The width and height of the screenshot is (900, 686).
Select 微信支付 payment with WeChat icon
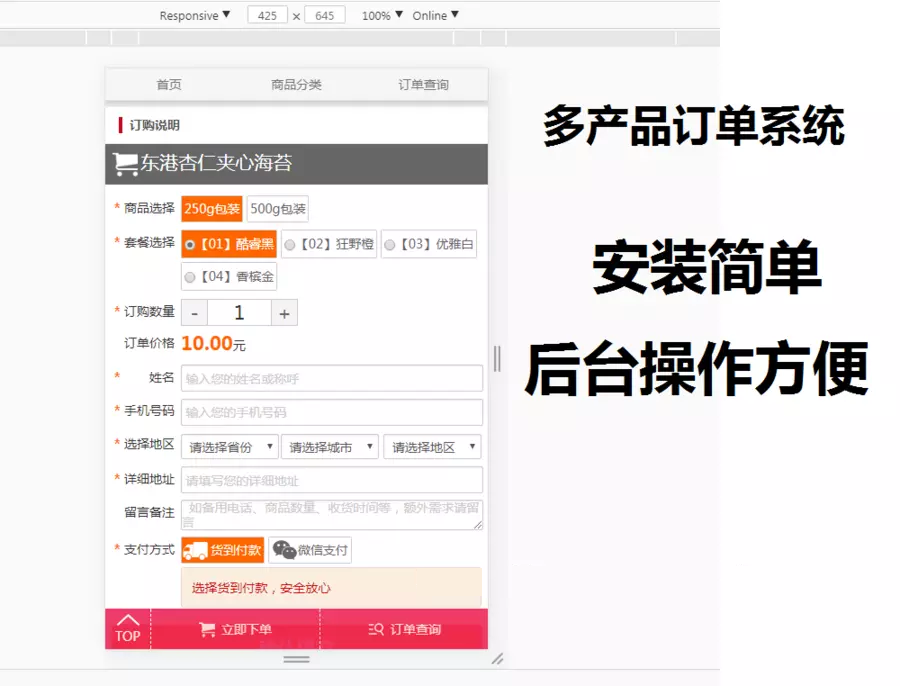tap(310, 550)
